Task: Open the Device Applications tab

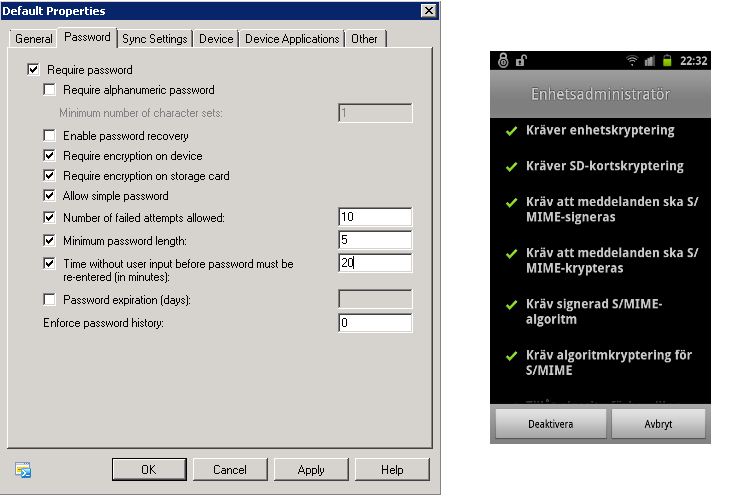Action: (x=292, y=39)
